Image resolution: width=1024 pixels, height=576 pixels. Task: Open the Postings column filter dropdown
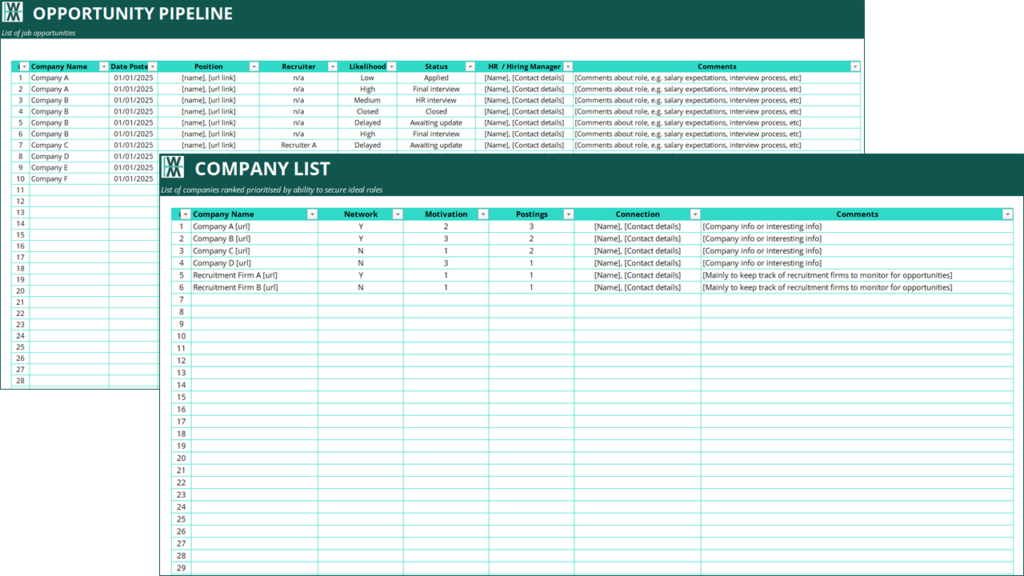click(x=568, y=214)
